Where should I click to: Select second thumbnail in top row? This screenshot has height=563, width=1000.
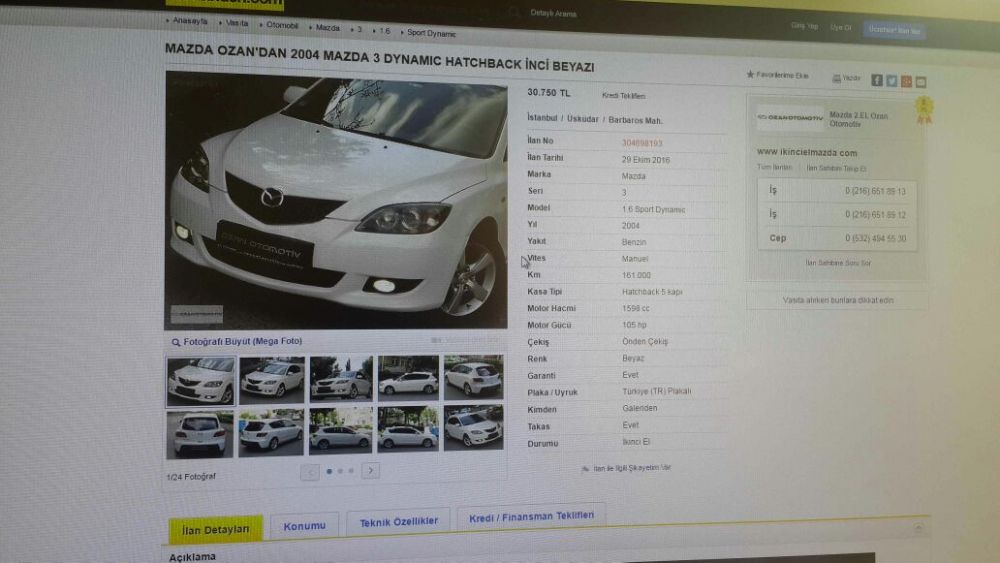pos(272,379)
